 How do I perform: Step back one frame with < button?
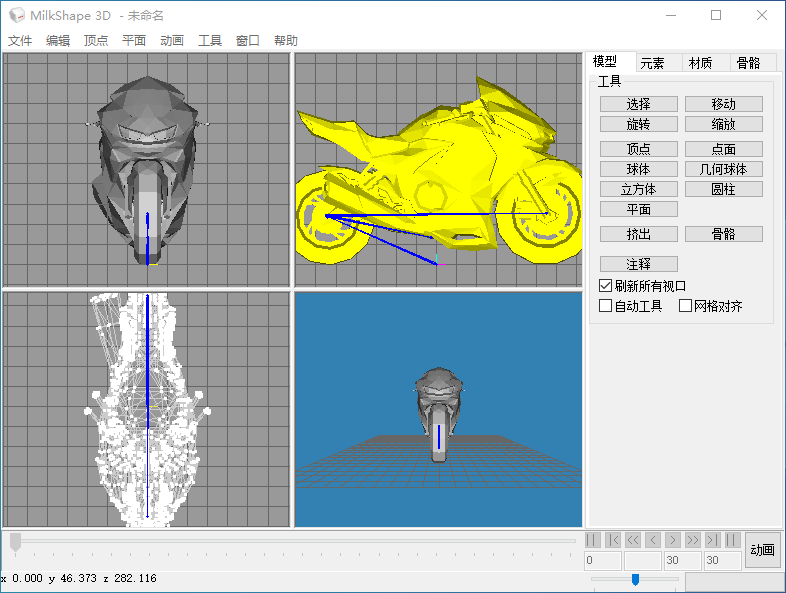pyautogui.click(x=653, y=540)
